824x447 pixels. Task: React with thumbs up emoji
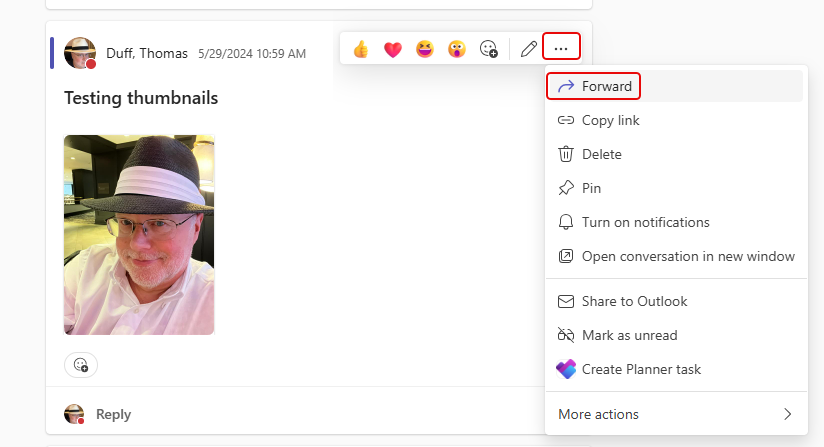click(x=361, y=49)
